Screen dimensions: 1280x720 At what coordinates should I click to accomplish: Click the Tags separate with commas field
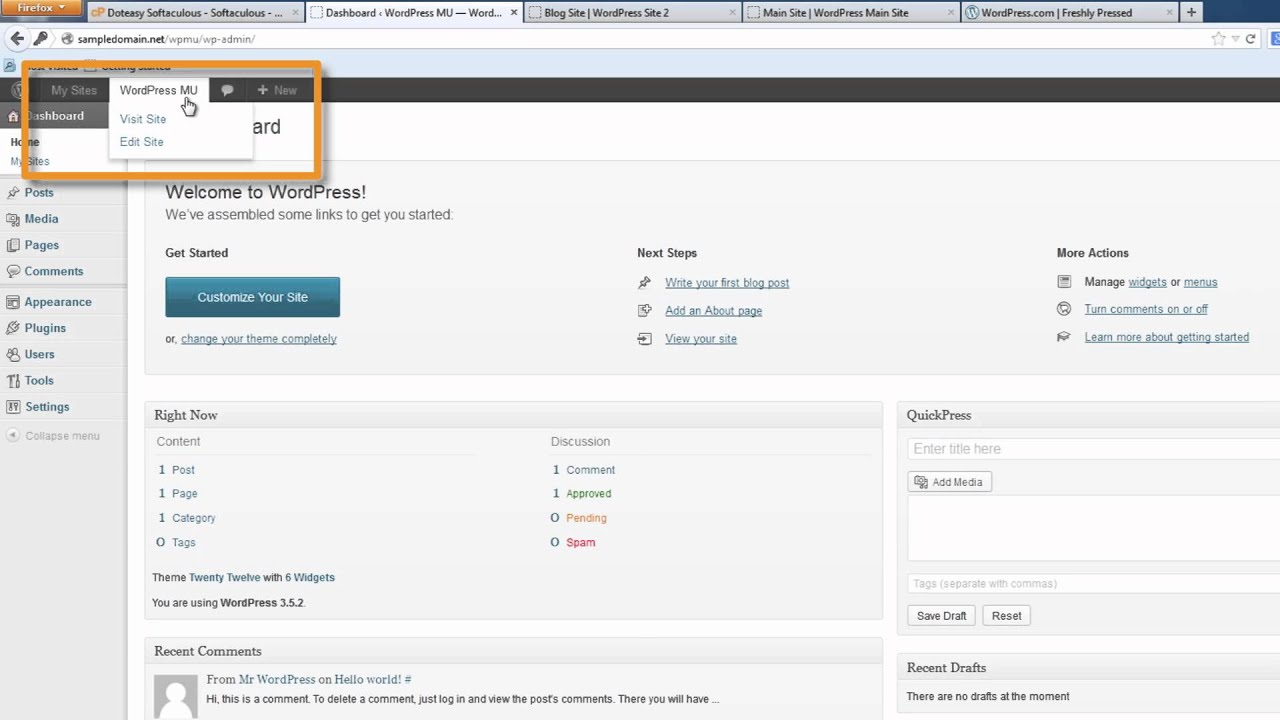pyautogui.click(x=1093, y=583)
